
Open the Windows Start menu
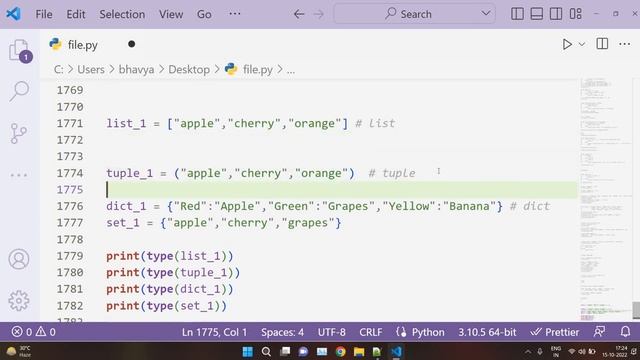[x=247, y=351]
